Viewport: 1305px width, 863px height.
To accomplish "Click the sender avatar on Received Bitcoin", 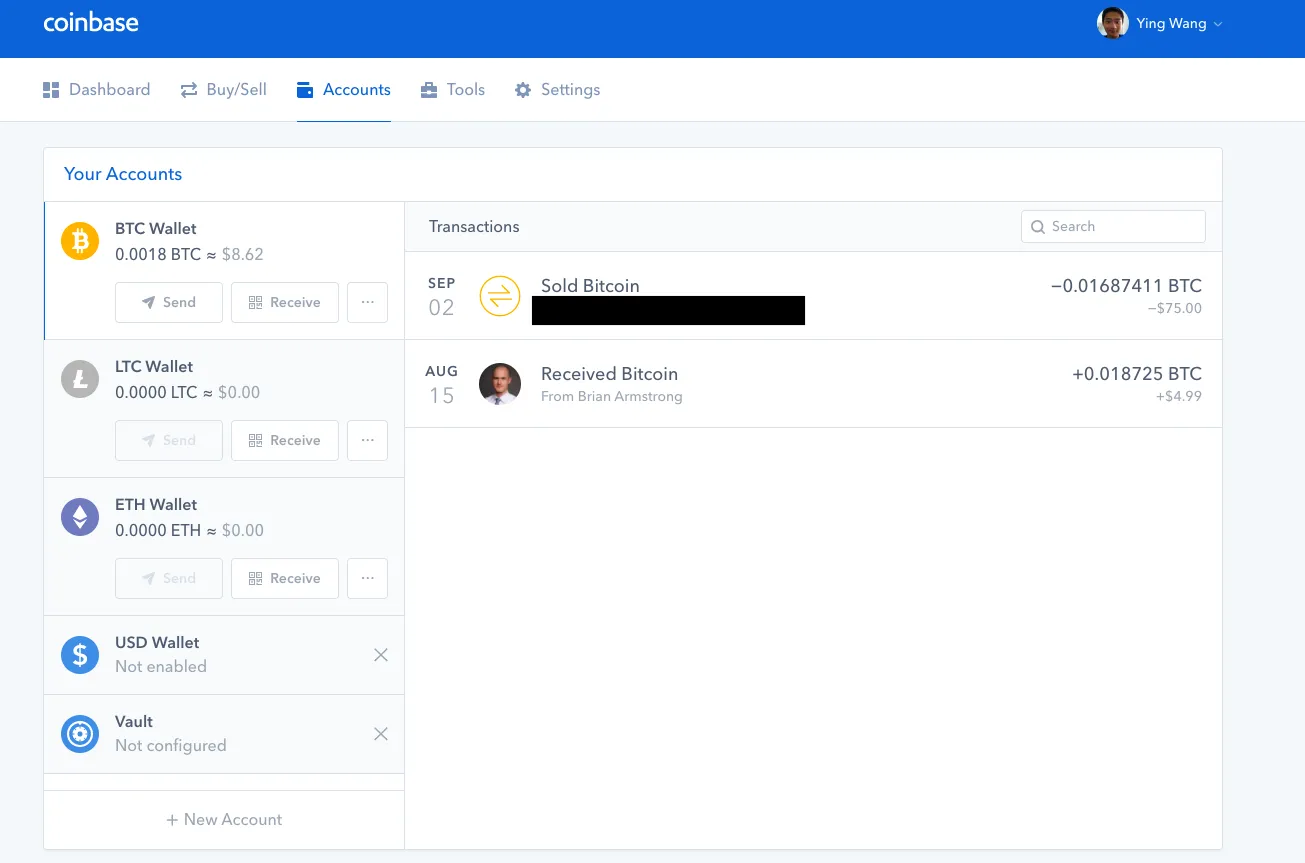I will pyautogui.click(x=500, y=384).
